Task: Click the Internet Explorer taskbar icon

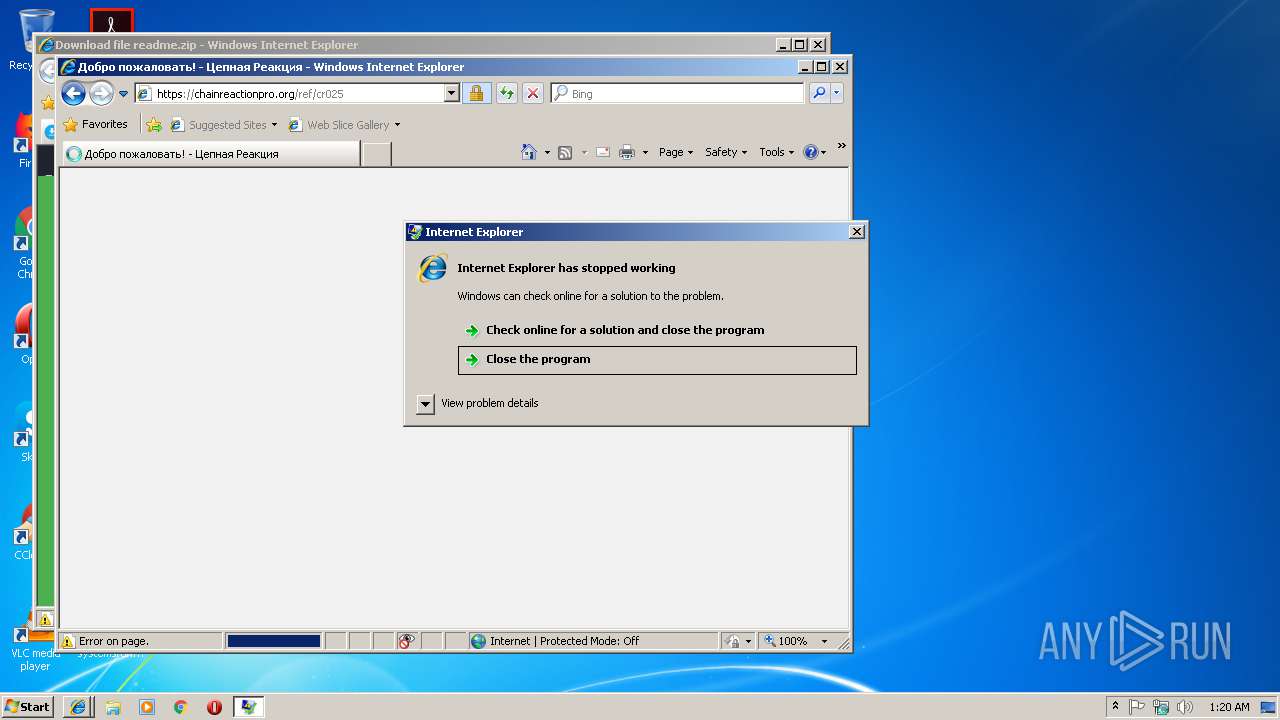Action: point(79,707)
